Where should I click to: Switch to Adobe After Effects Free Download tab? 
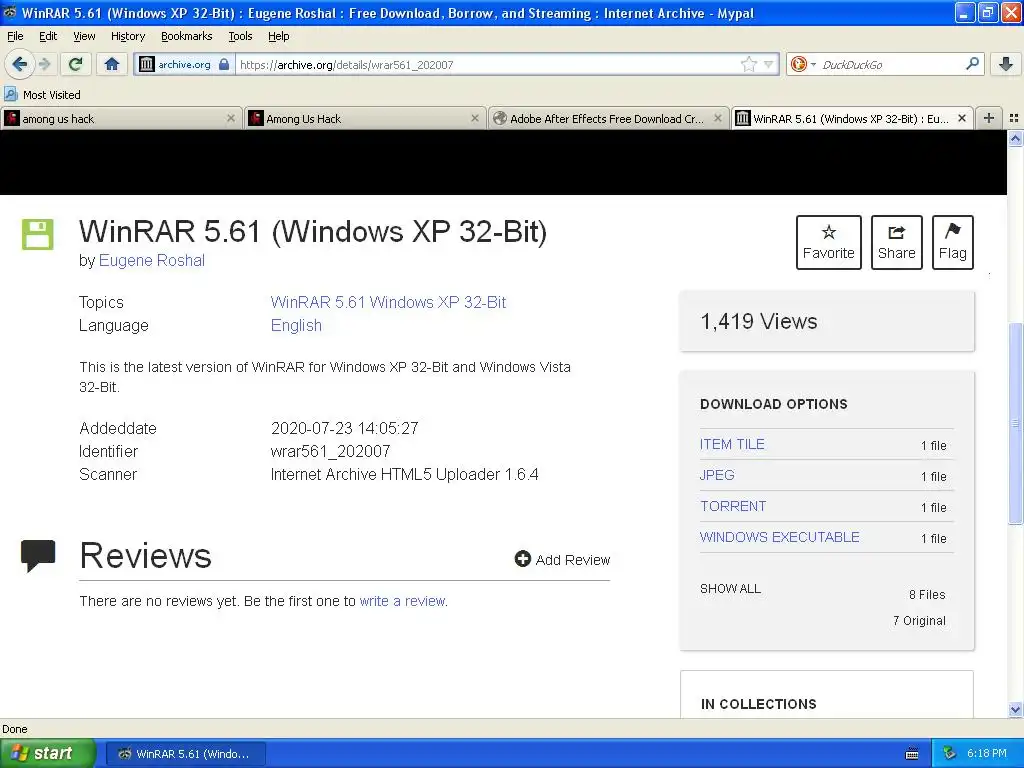[x=608, y=118]
